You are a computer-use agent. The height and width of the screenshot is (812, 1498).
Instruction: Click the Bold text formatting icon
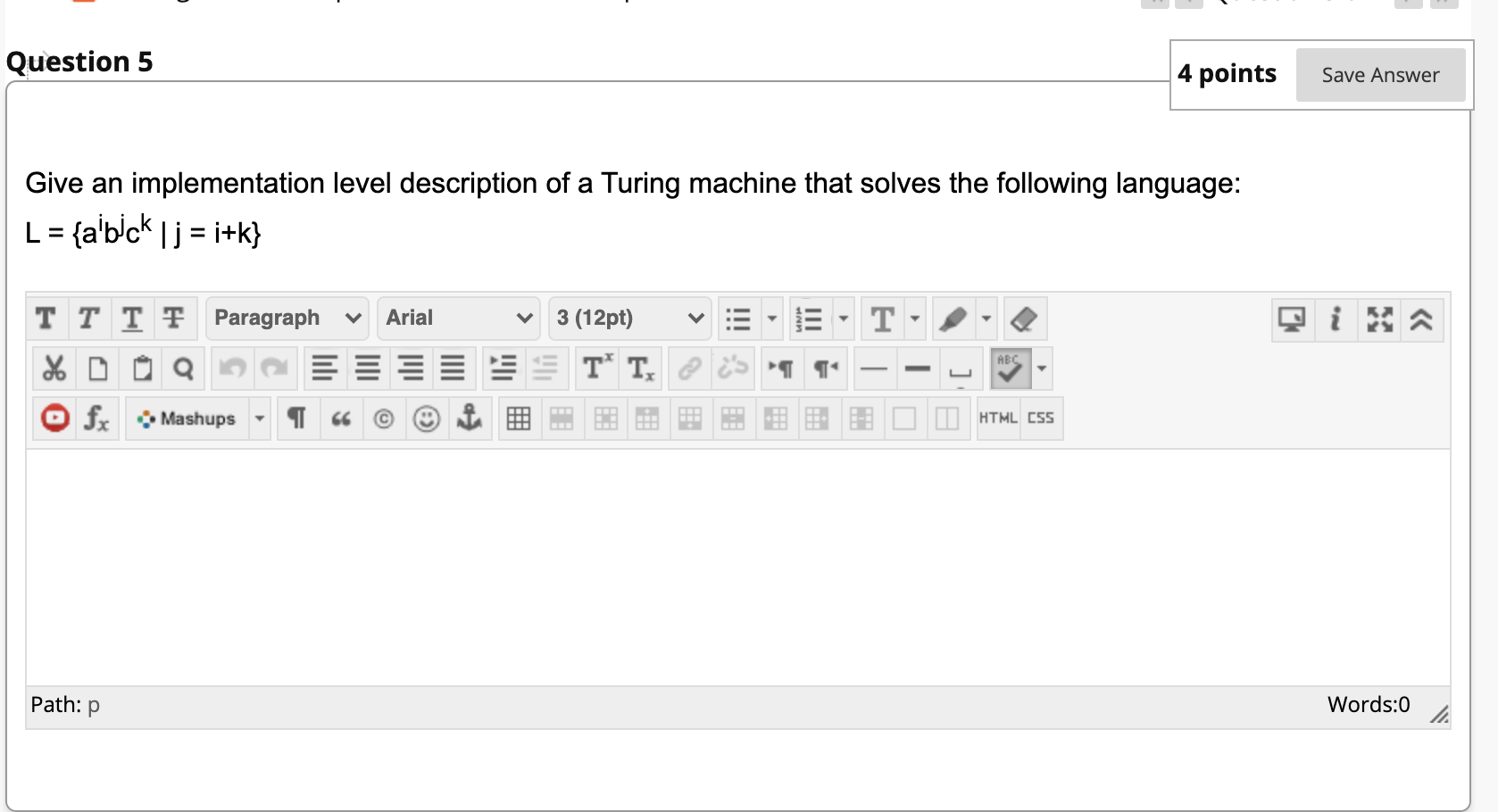(x=46, y=319)
